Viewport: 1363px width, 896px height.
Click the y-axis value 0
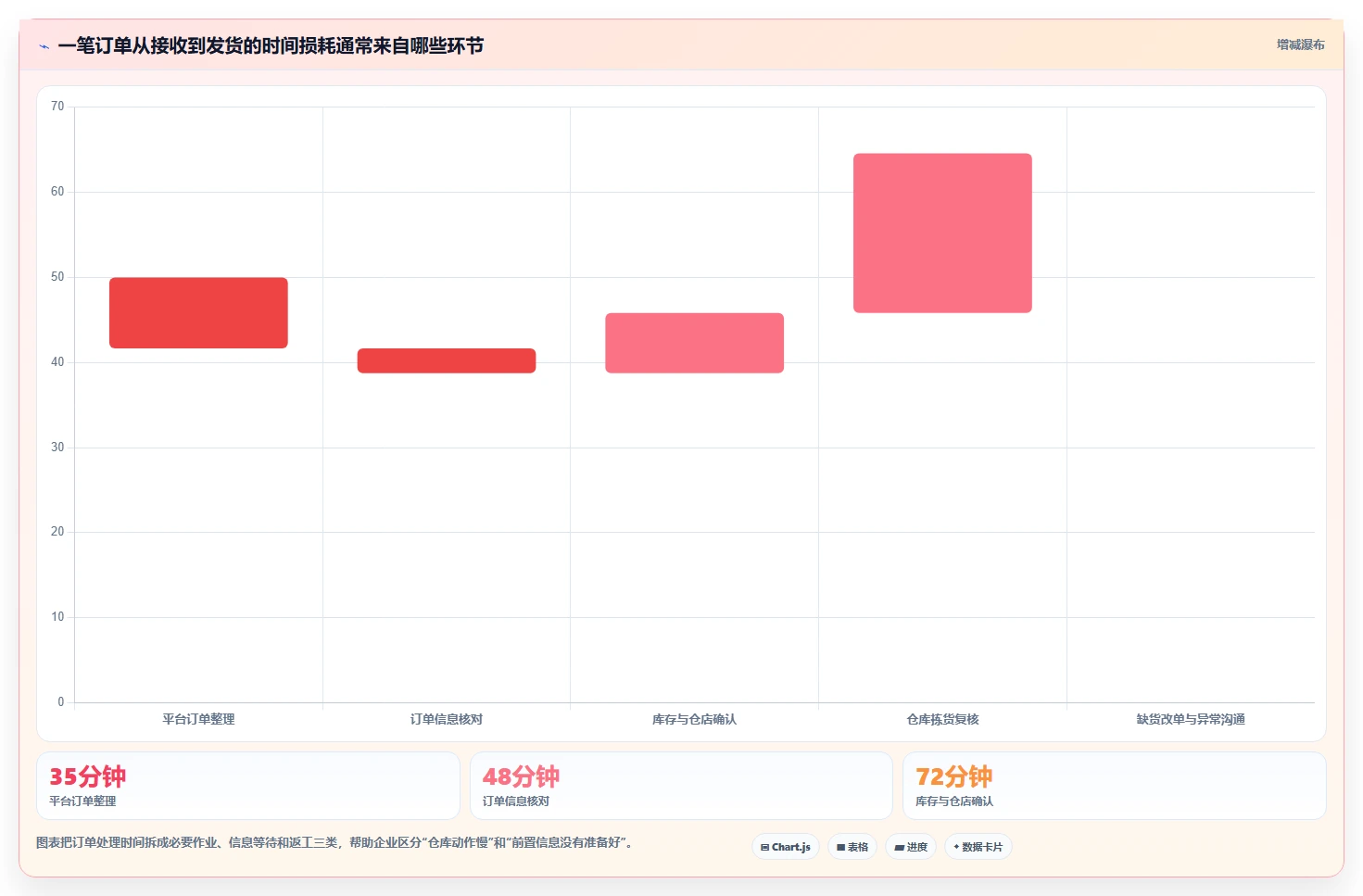click(x=61, y=702)
